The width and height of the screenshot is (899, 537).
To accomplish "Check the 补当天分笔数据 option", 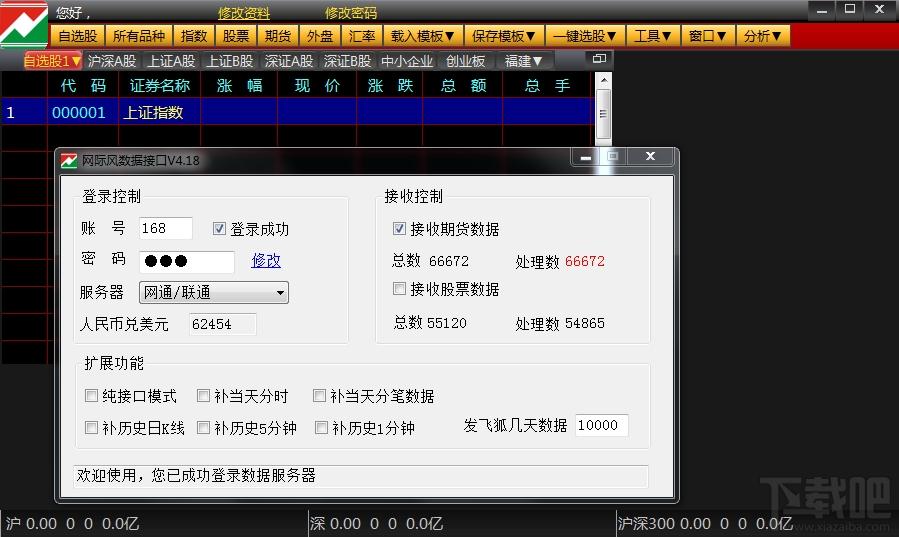I will coord(319,395).
